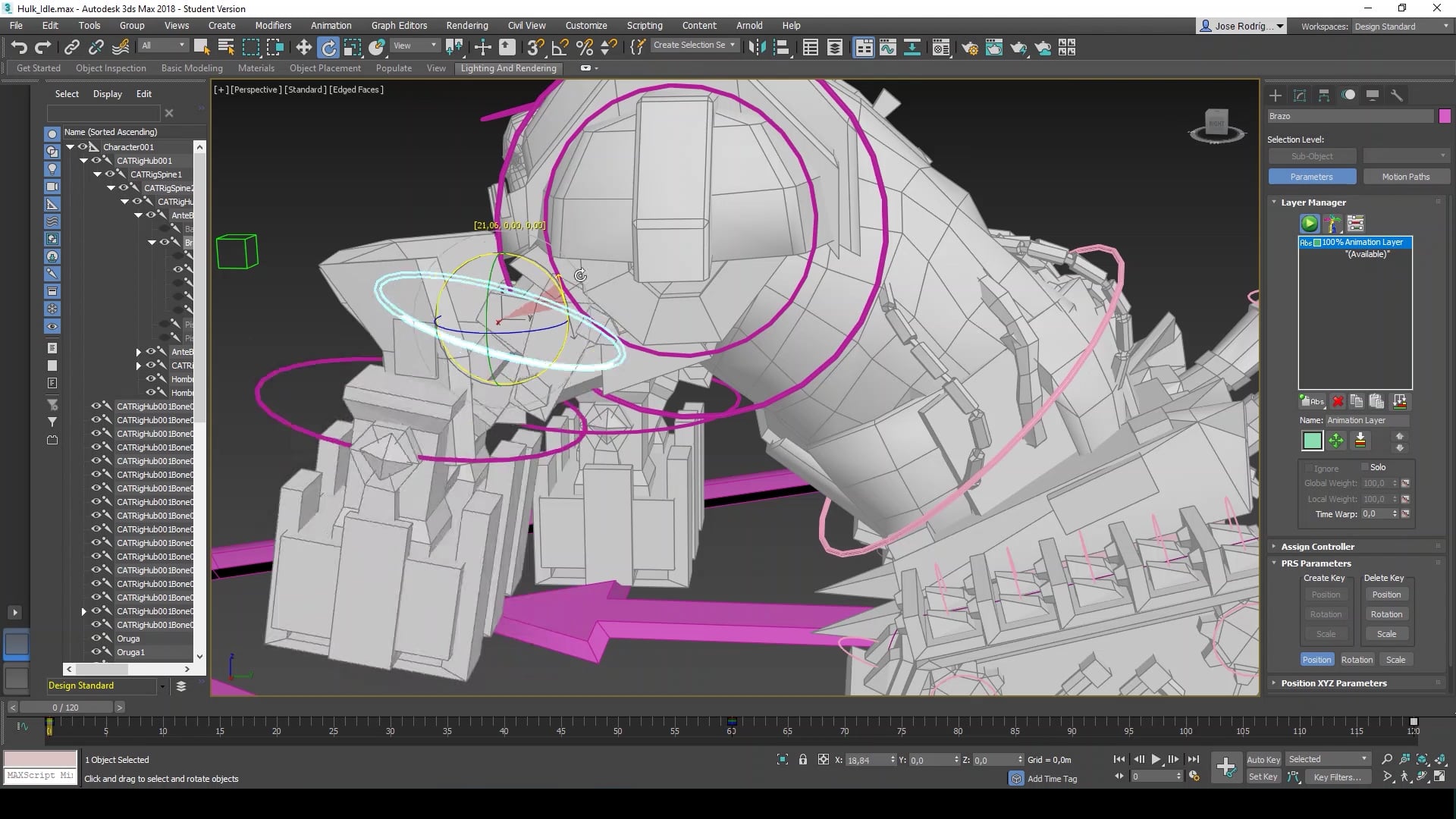
Task: Click the green layer color swatch
Action: (1312, 441)
